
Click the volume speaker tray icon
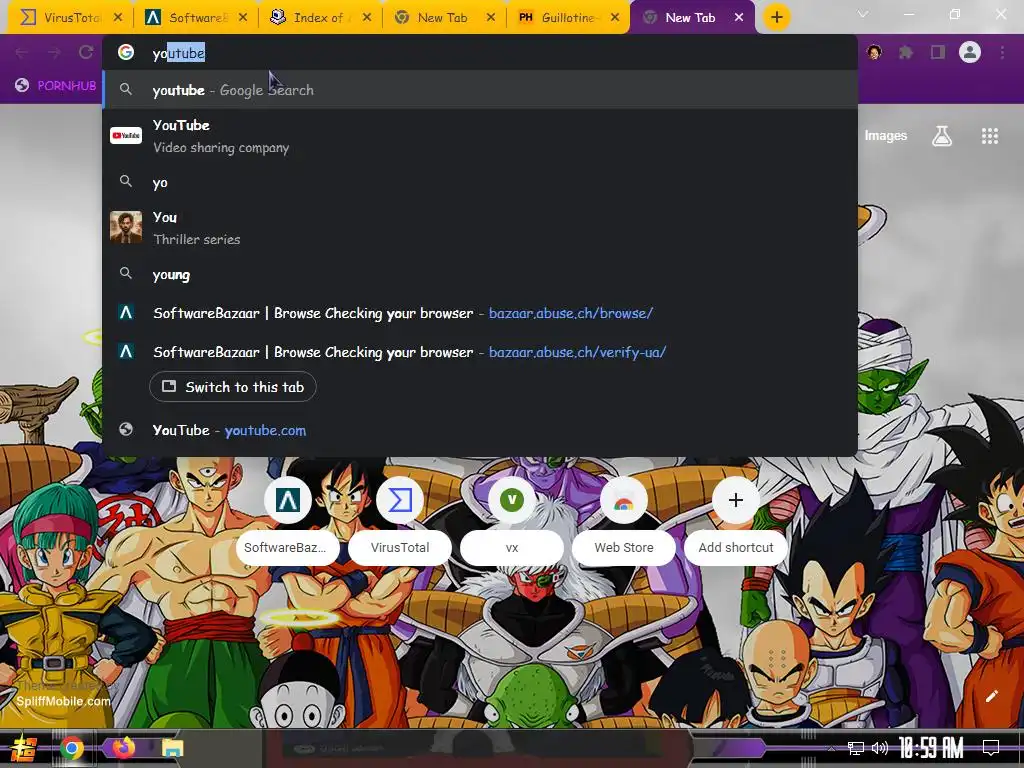[x=880, y=748]
